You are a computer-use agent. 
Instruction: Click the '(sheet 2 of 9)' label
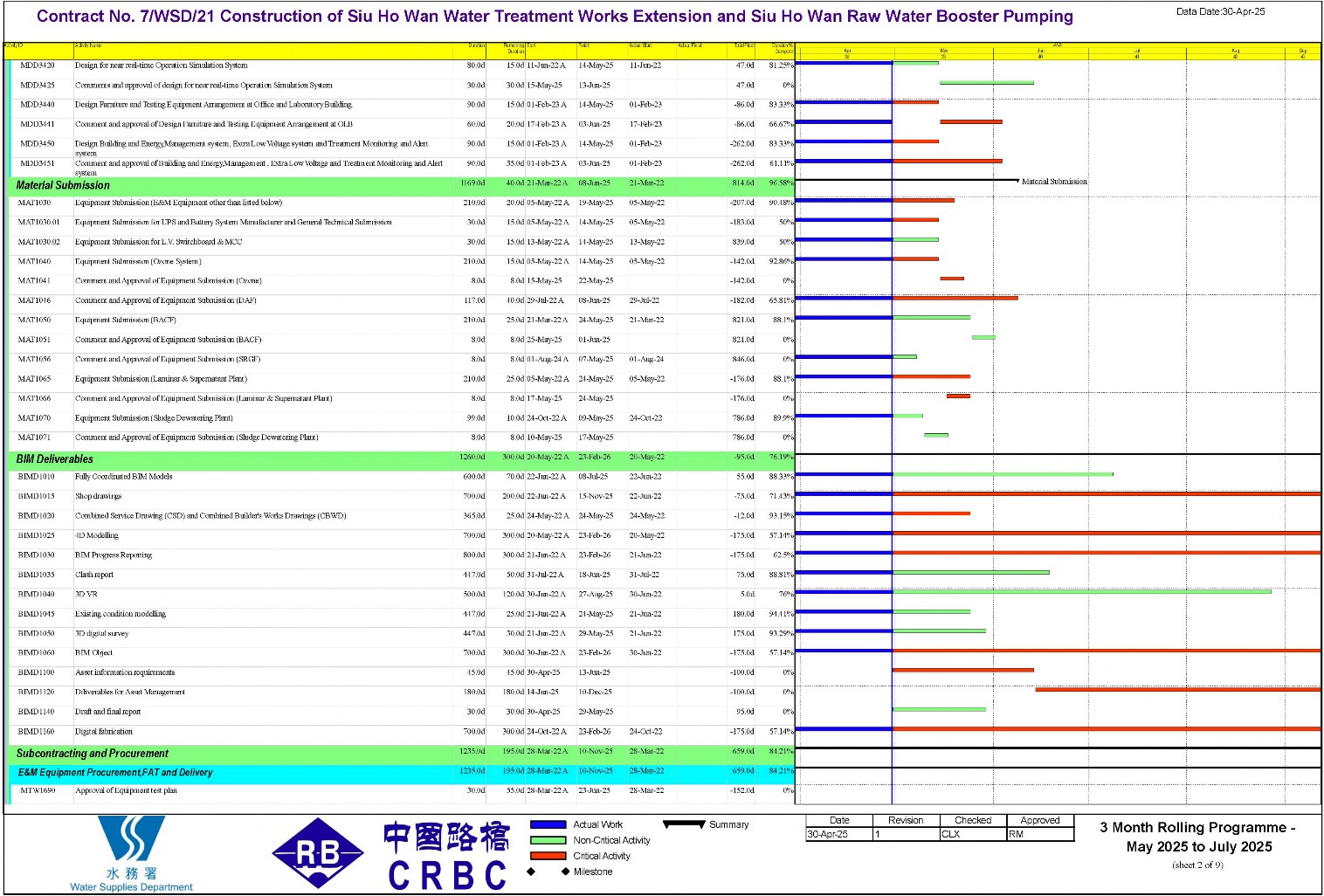(x=1197, y=865)
